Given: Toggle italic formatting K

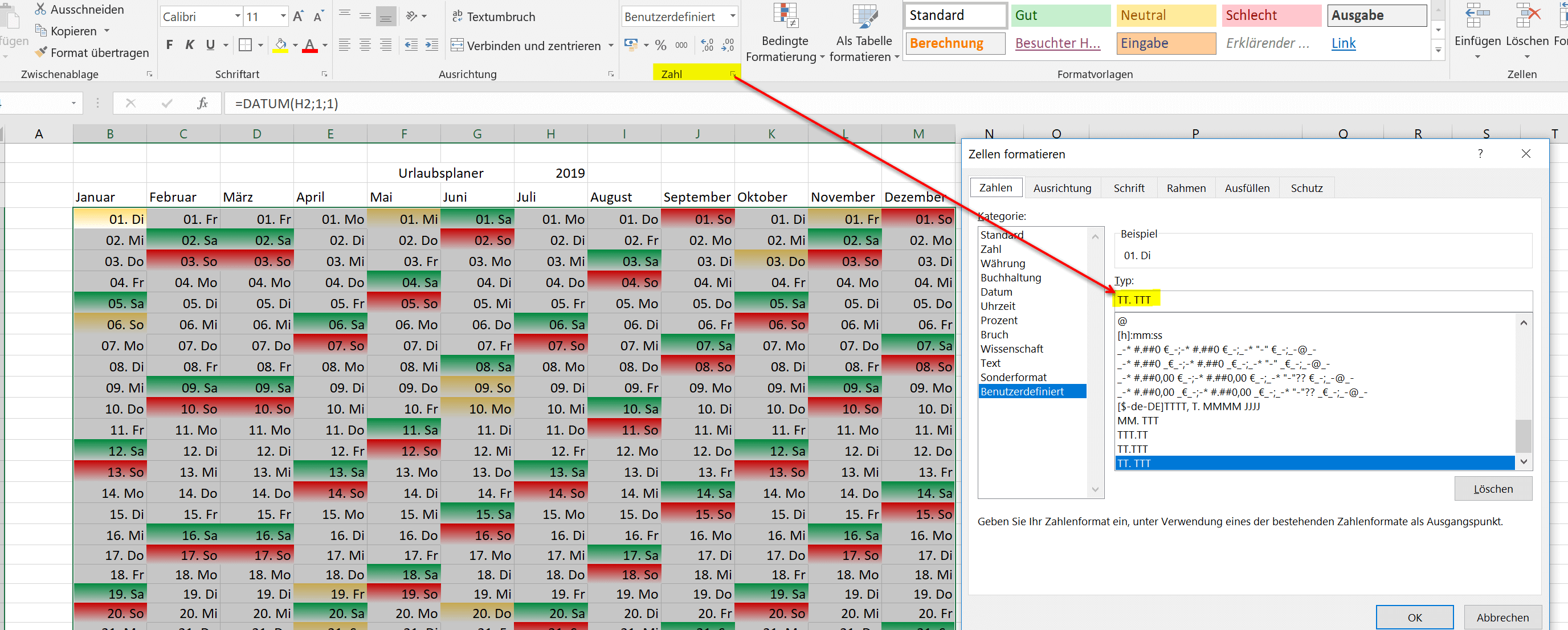Looking at the screenshot, I should click(x=190, y=44).
